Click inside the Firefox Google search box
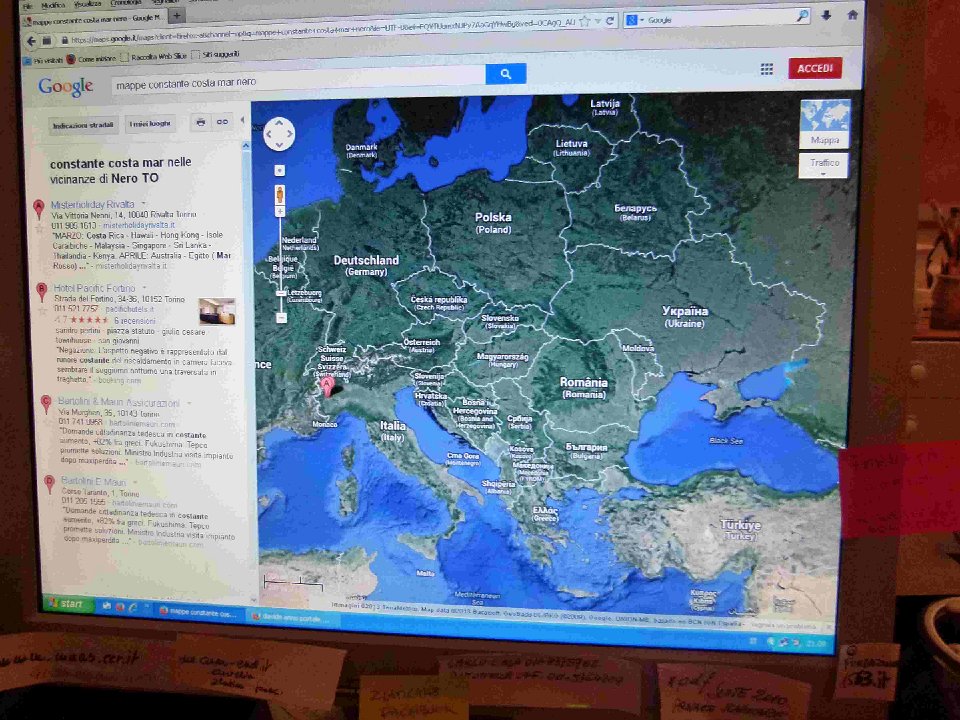The height and width of the screenshot is (720, 960). pyautogui.click(x=719, y=19)
